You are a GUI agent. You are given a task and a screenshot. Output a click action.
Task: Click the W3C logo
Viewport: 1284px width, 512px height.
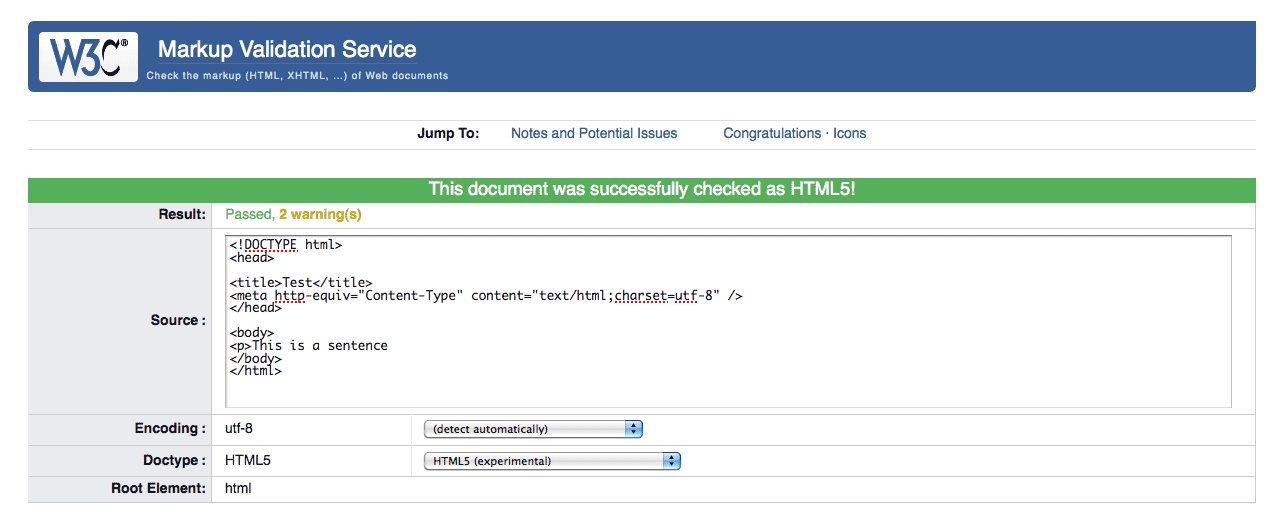click(x=88, y=56)
